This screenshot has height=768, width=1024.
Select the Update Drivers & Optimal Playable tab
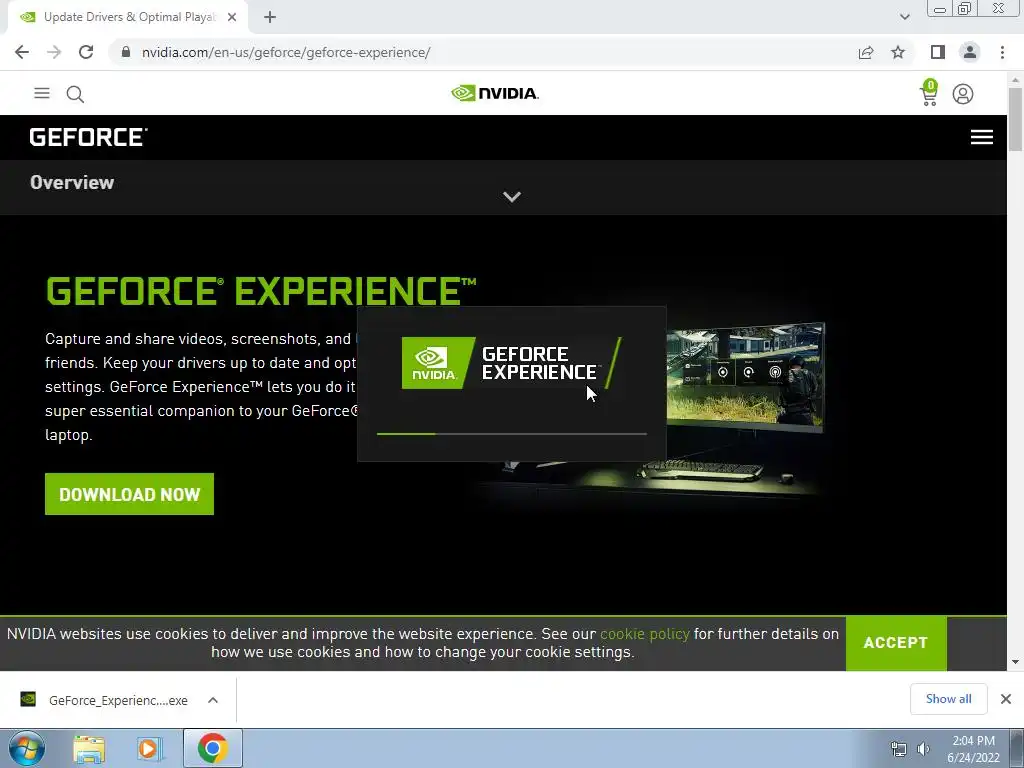129,17
